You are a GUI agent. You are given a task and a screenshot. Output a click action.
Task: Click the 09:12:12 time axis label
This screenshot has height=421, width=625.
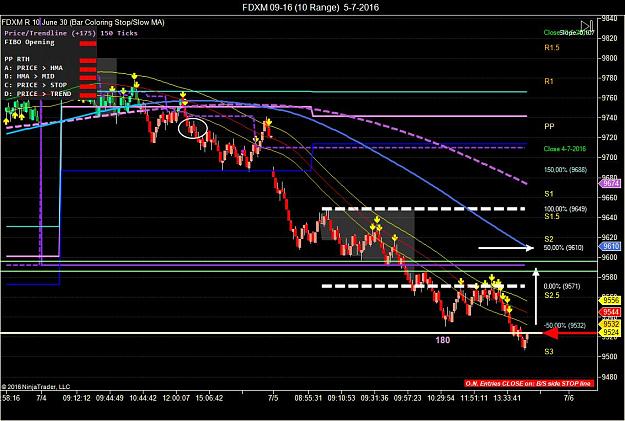coord(77,398)
